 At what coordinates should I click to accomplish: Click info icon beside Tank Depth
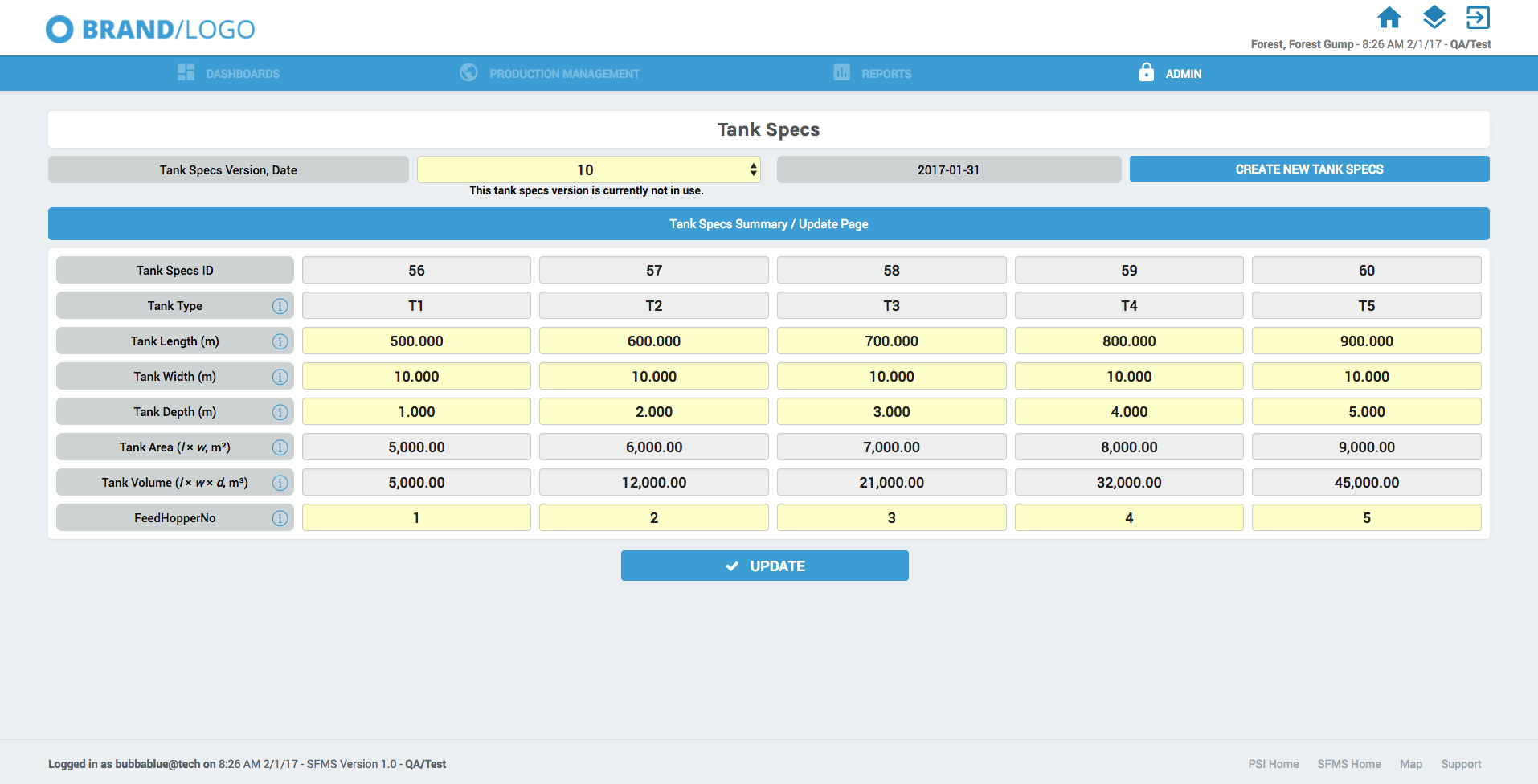tap(280, 412)
